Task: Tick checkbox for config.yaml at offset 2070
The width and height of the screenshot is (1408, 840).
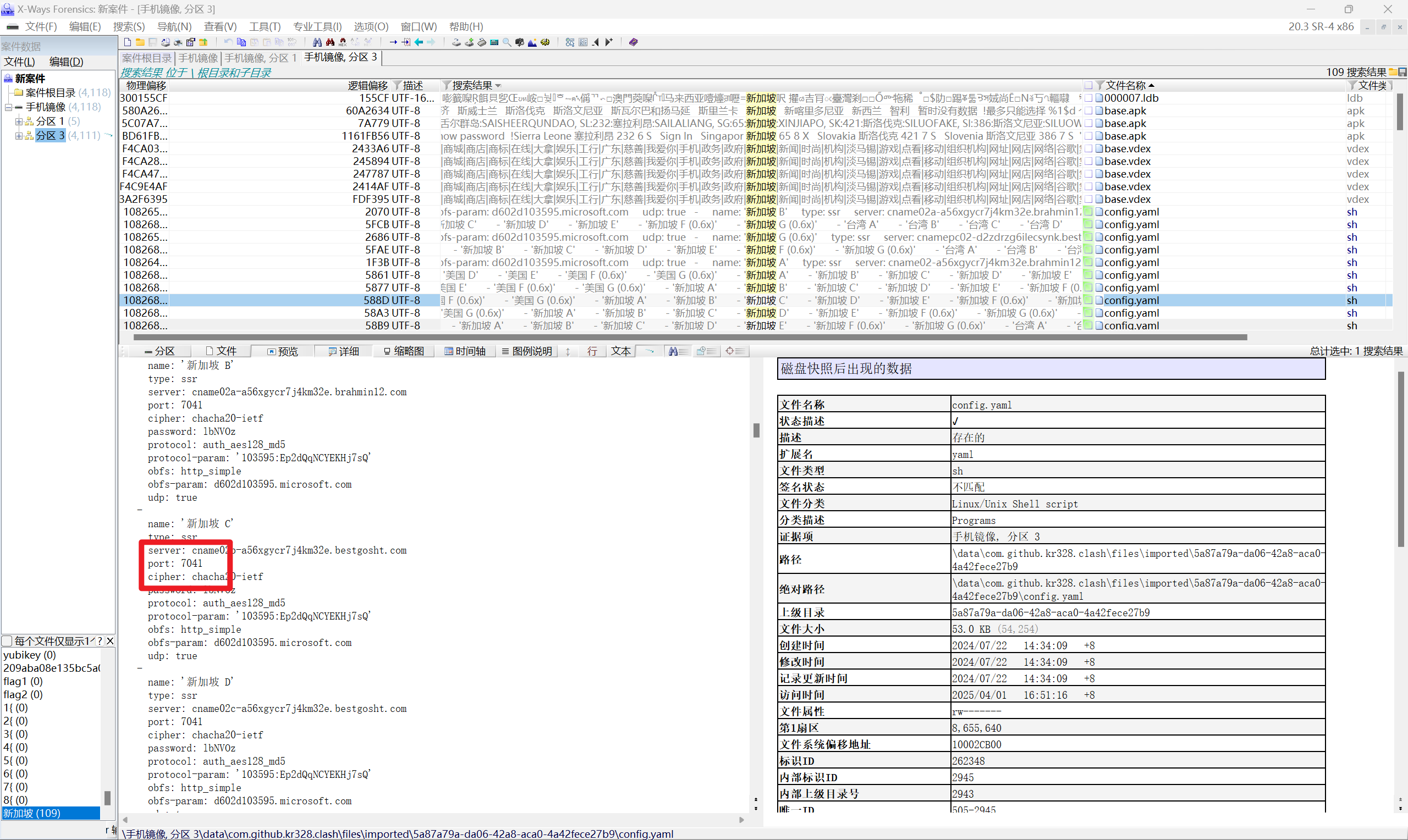Action: pos(1088,212)
